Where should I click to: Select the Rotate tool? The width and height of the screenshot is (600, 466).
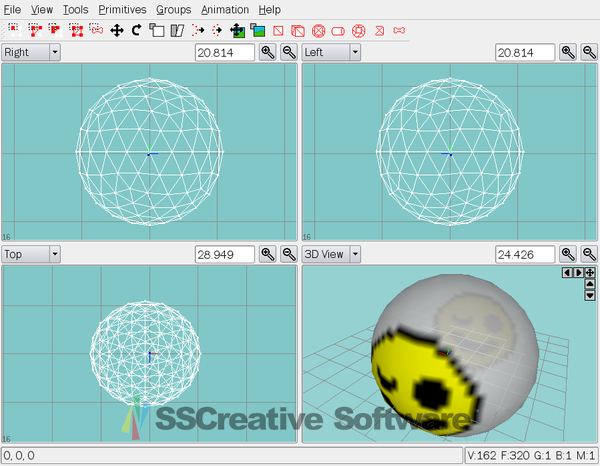[137, 30]
